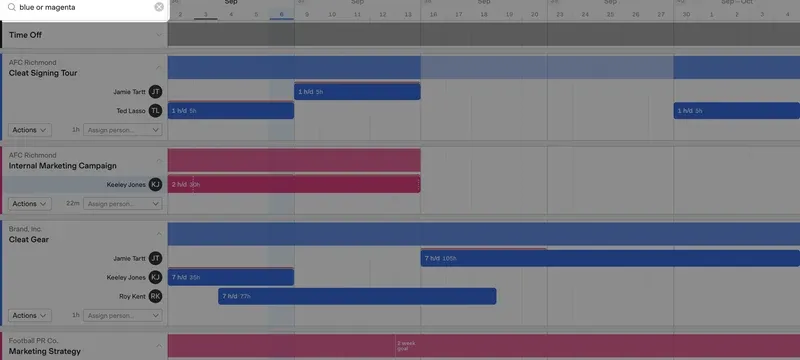800x360 pixels.
Task: Click RK avatar for Roy Kent
Action: pyautogui.click(x=155, y=296)
